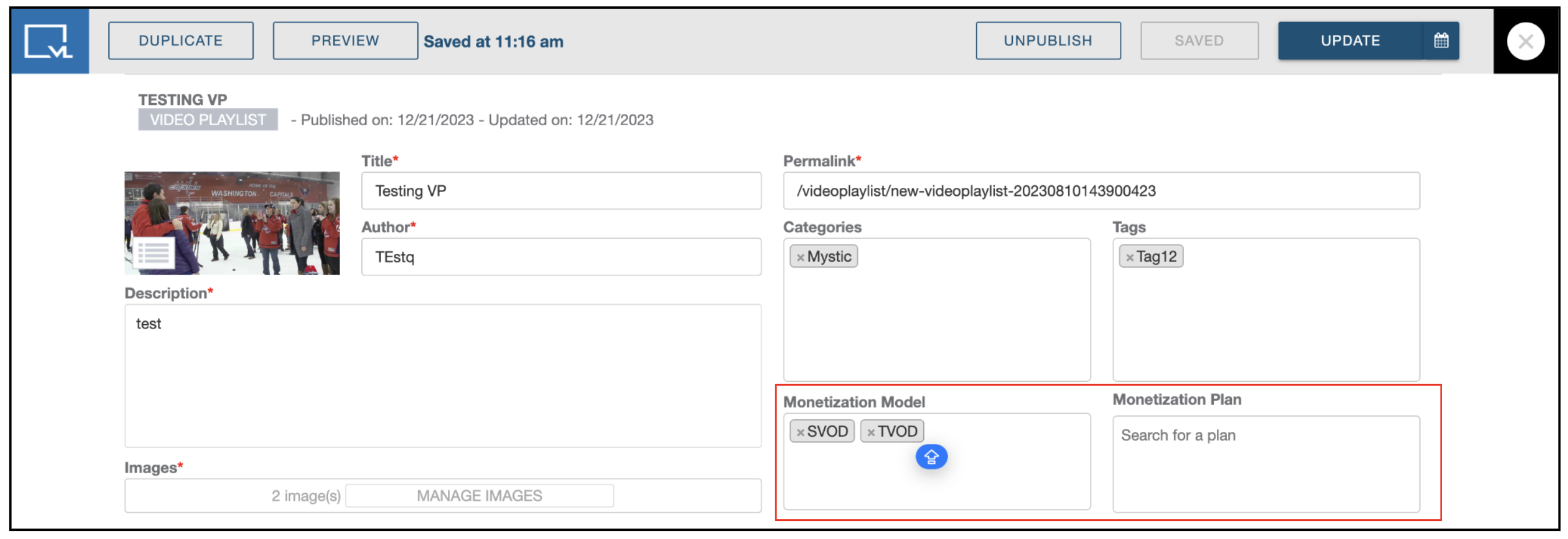1568x539 pixels.
Task: Click the Search for a plan field
Action: click(1266, 464)
